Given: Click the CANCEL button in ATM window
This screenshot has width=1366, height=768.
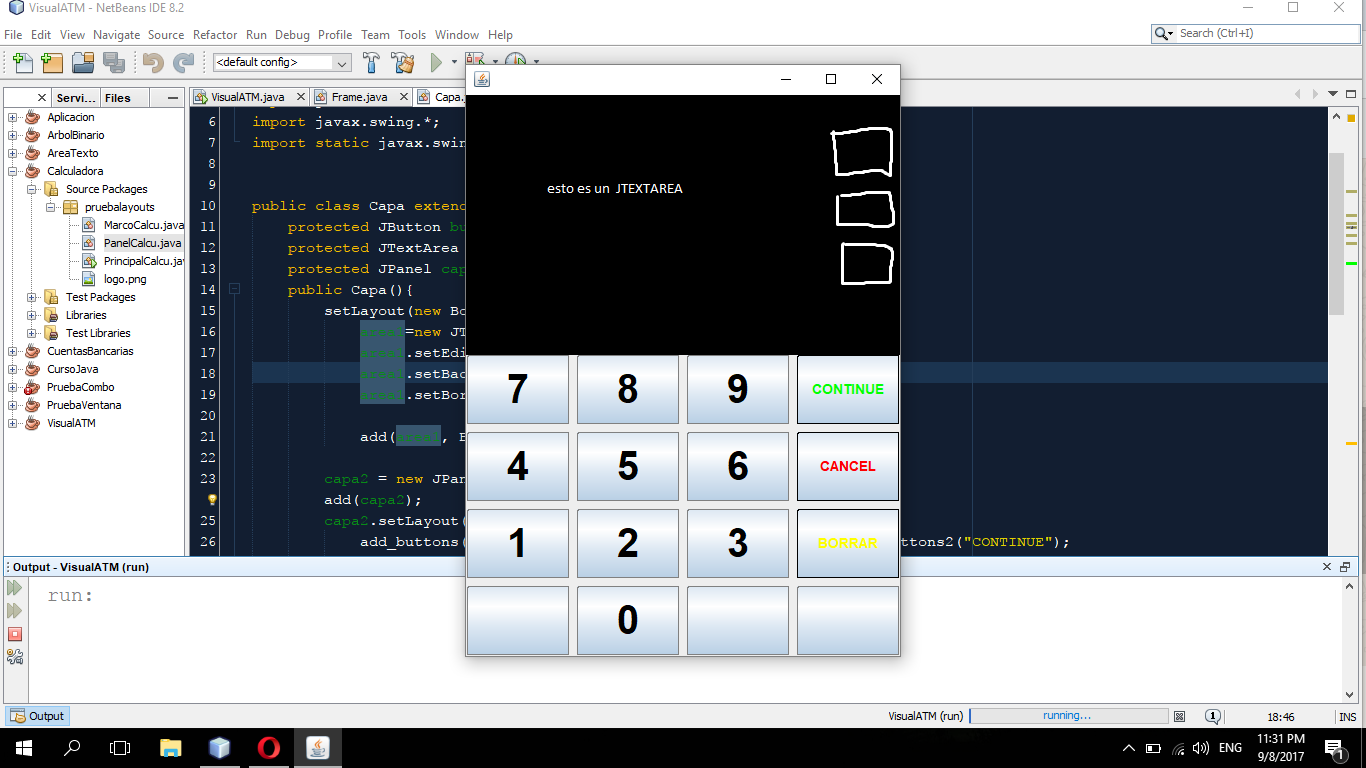Looking at the screenshot, I should pyautogui.click(x=848, y=466).
